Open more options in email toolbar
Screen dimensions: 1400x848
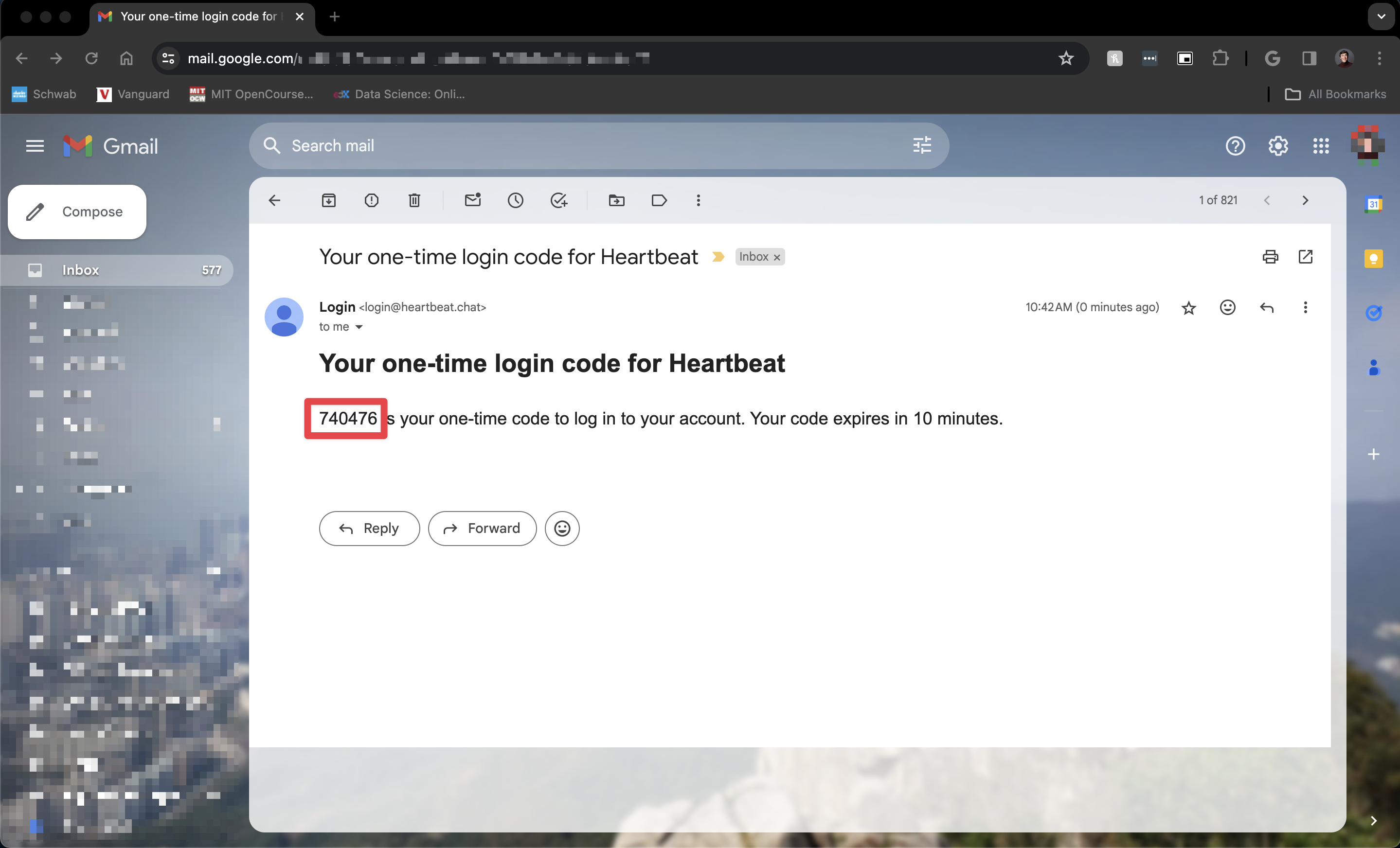click(x=698, y=200)
